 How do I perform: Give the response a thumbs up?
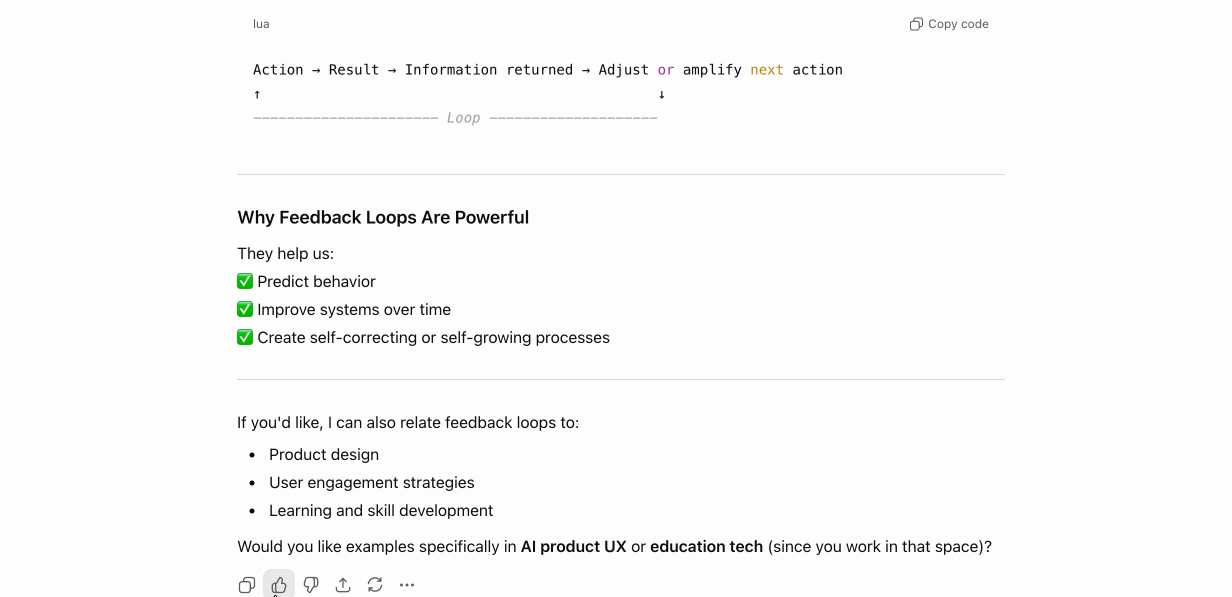279,585
